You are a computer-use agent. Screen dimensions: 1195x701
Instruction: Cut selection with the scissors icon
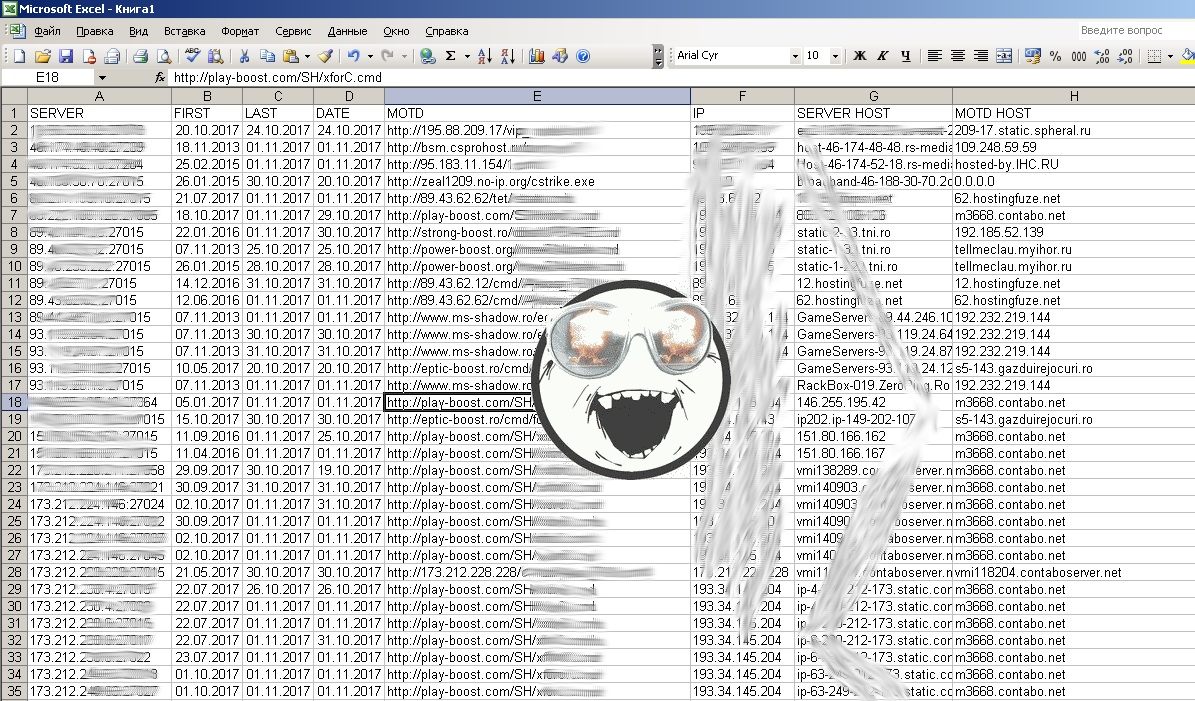tap(244, 56)
